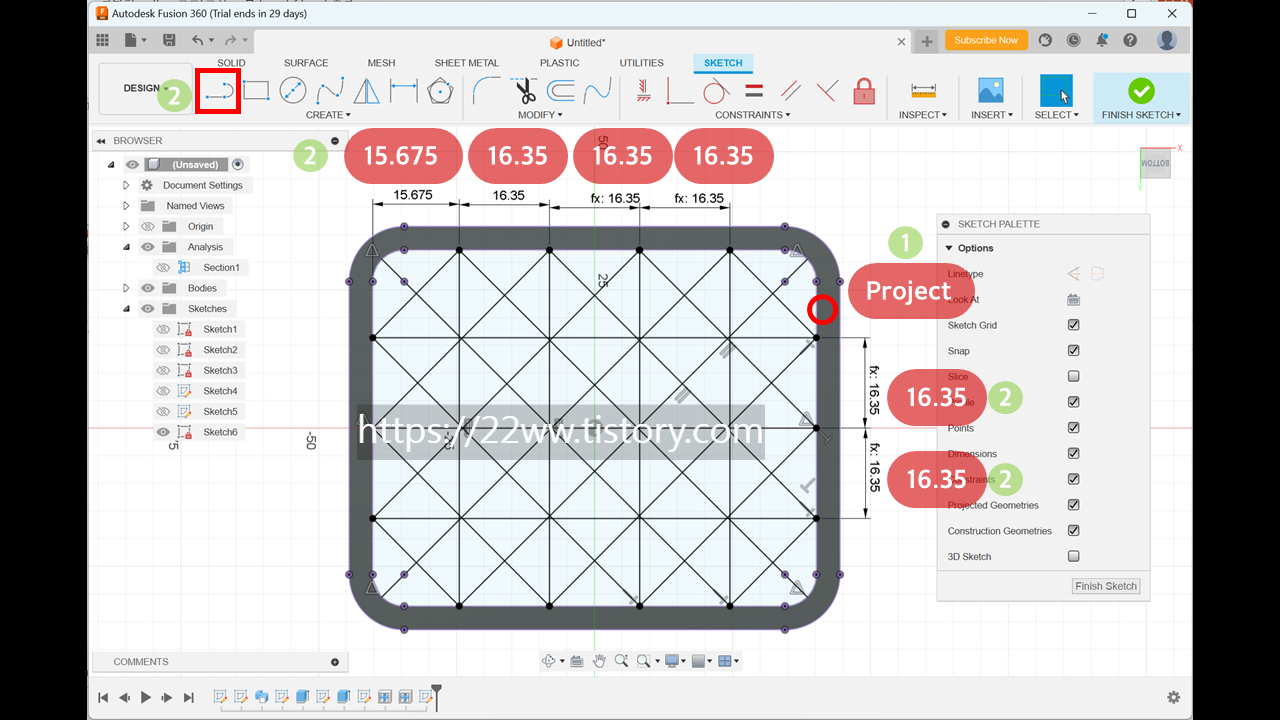The width and height of the screenshot is (1280, 720).
Task: Click the Orbit navigation tool
Action: coord(549,661)
